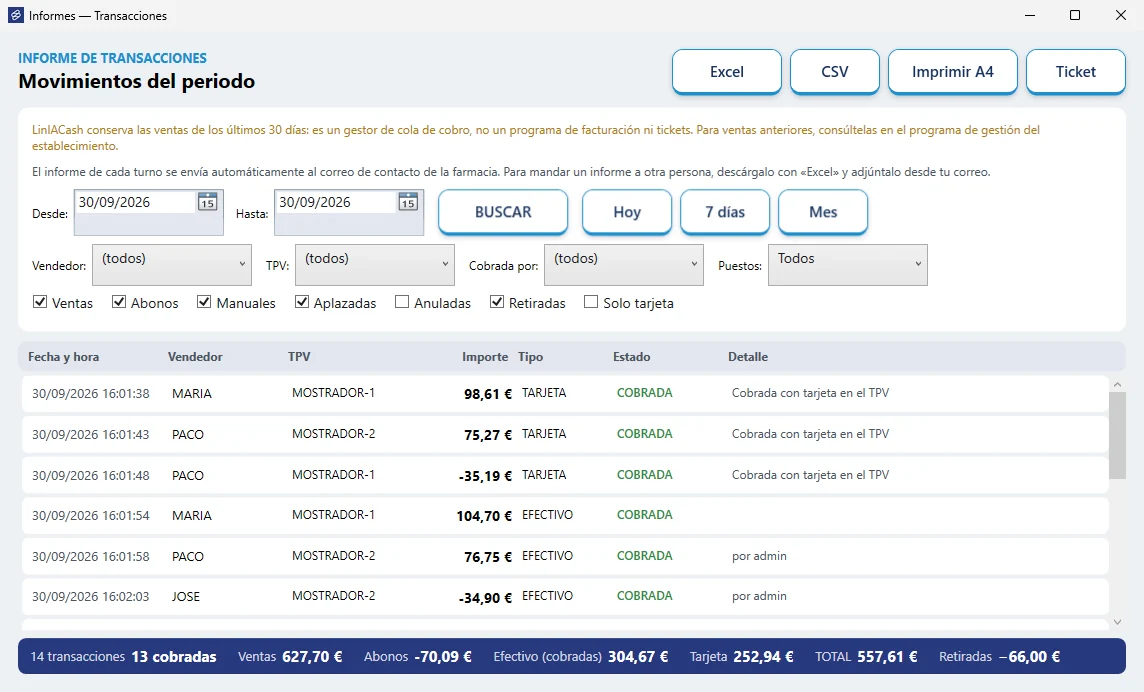The width and height of the screenshot is (1144, 692).
Task: Click the '13 cobradas' summary text
Action: [x=174, y=657]
